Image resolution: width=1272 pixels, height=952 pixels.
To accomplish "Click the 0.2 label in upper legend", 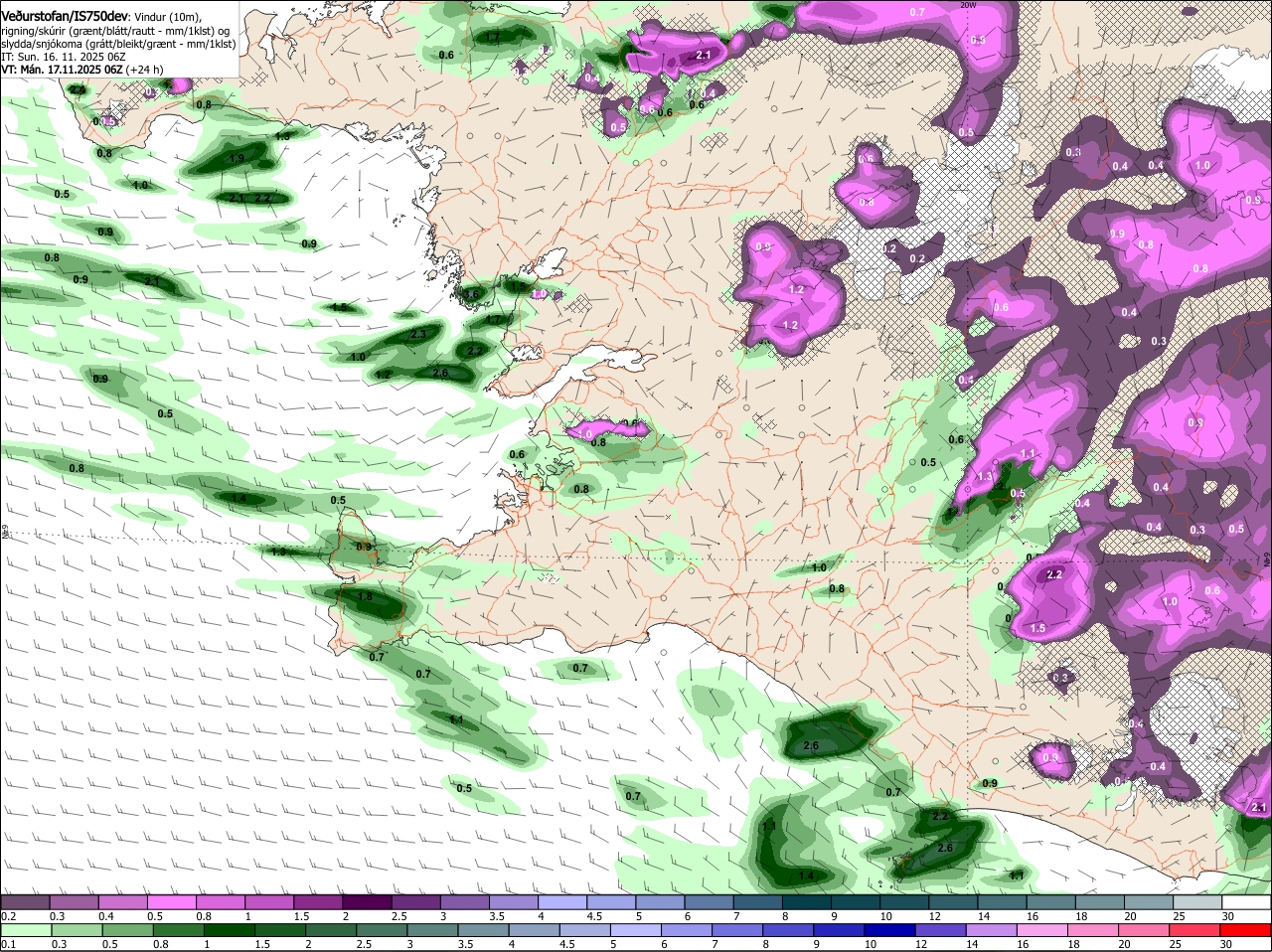I will [8, 916].
